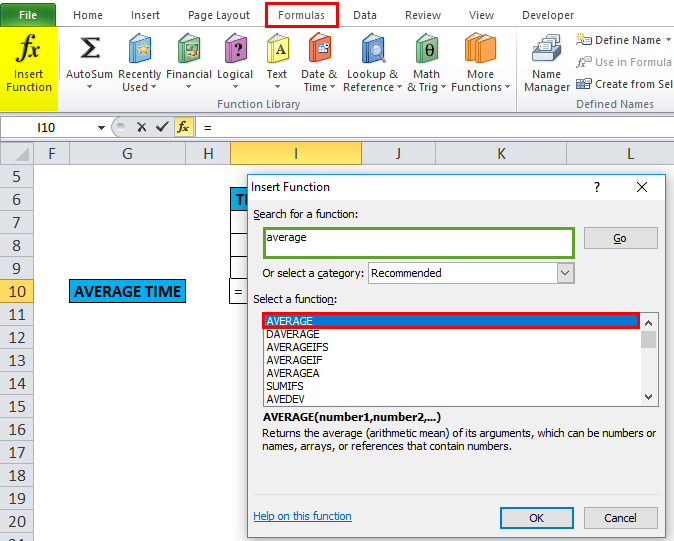Screen dimensions: 674x541
Task: Click Create from Selection
Action: click(624, 84)
